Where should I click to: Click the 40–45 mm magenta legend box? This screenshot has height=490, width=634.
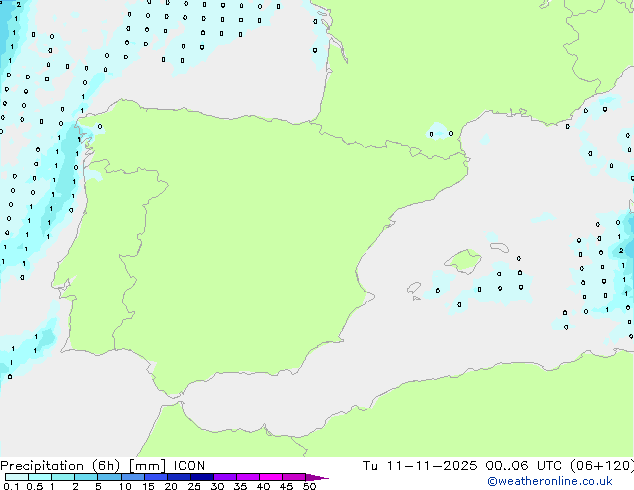point(271,477)
